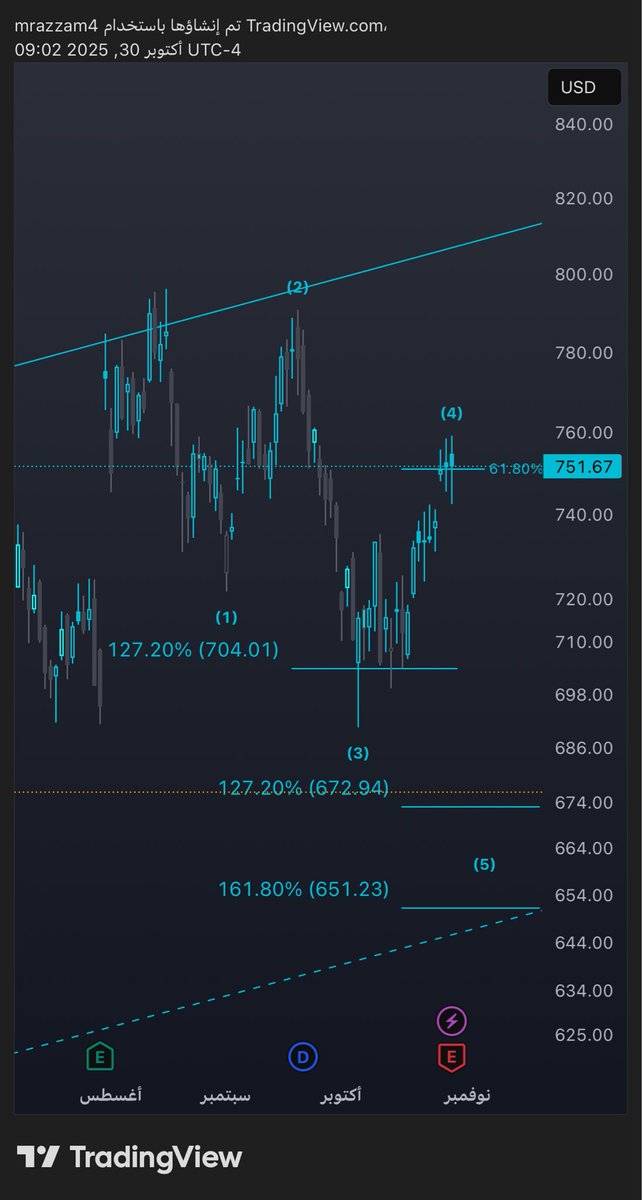The image size is (642, 1200).
Task: Click the 820.00 price axis value
Action: 583,198
